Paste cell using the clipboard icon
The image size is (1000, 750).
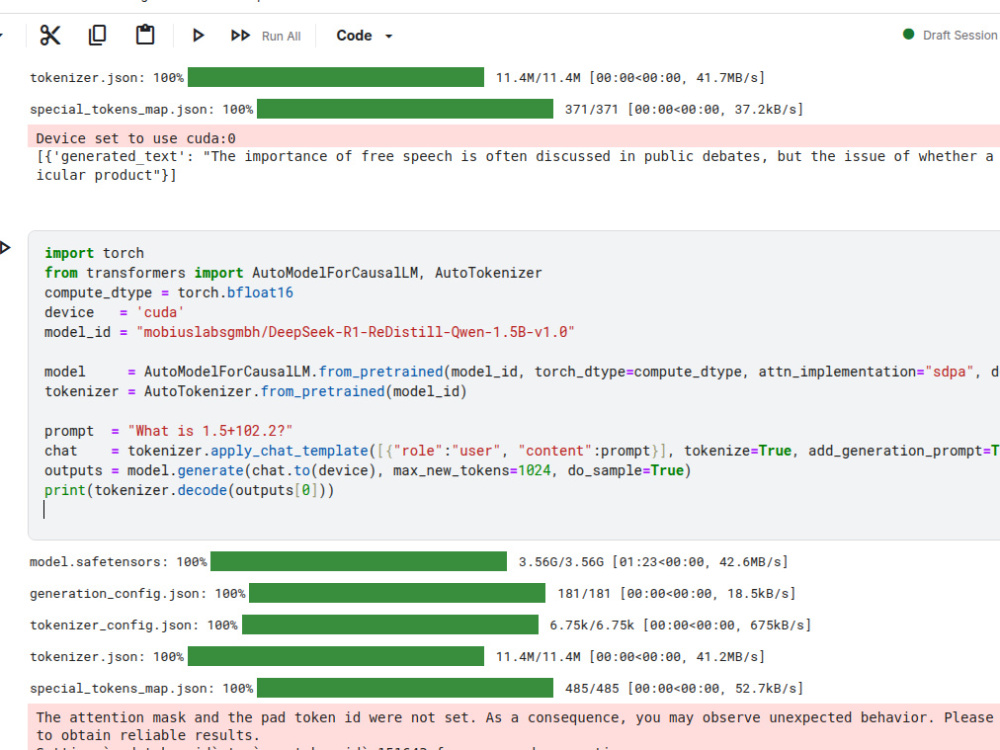[x=145, y=35]
